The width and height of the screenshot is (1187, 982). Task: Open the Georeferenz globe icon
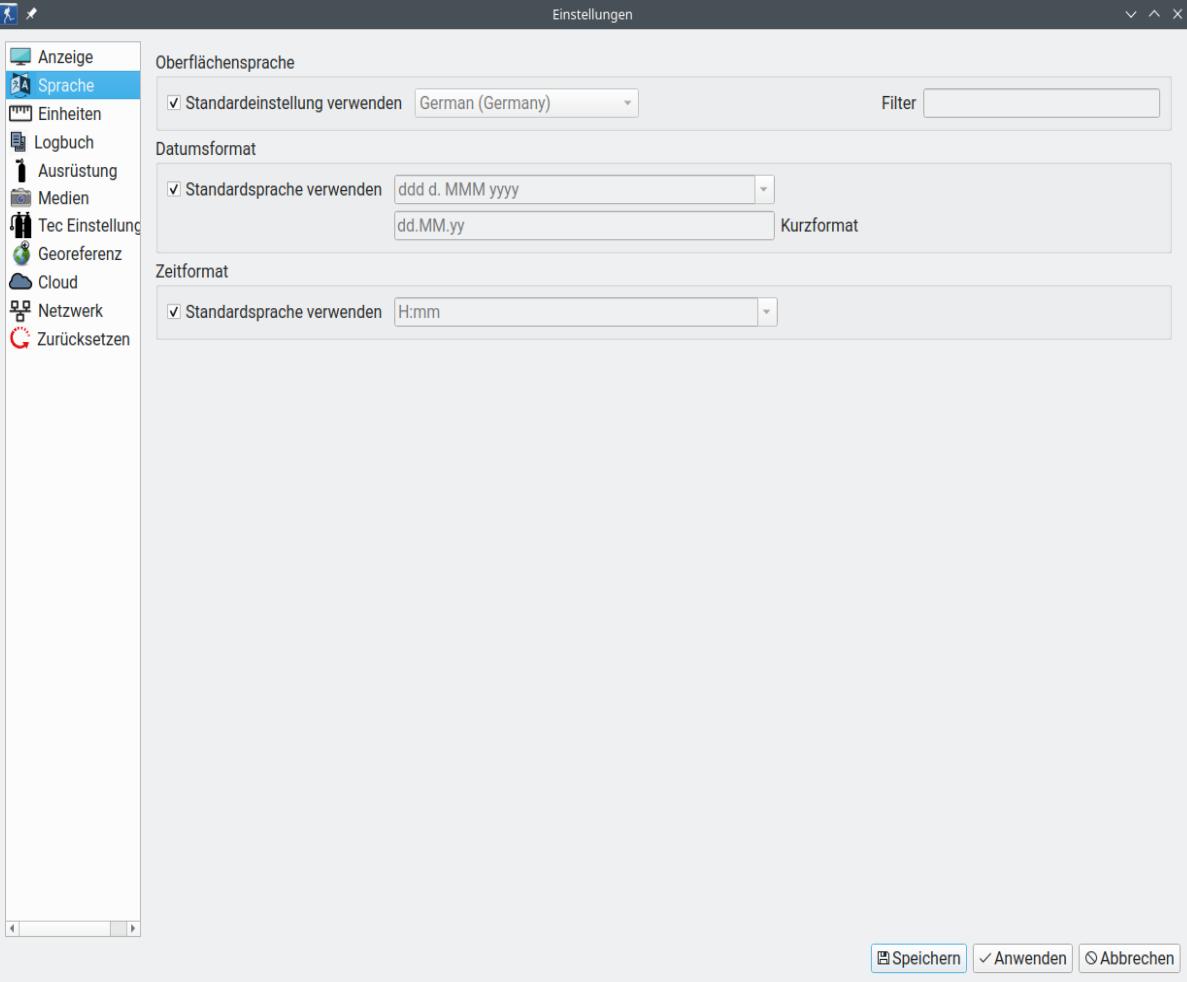[x=20, y=254]
